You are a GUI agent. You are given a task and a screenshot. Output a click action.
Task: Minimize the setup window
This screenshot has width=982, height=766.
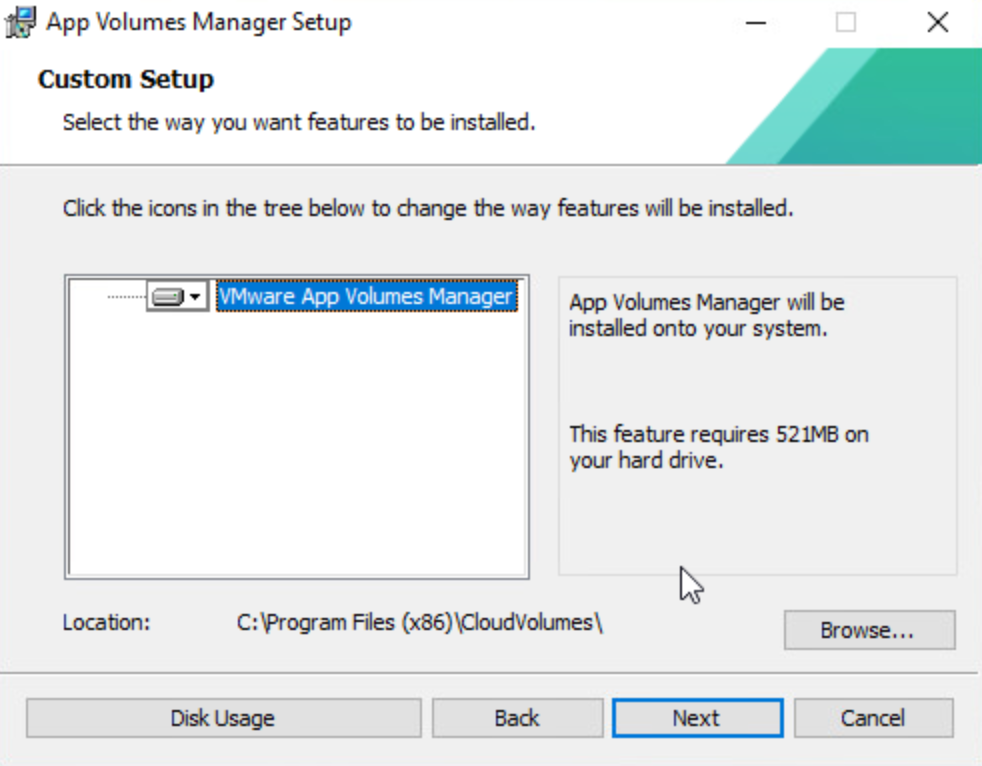756,22
